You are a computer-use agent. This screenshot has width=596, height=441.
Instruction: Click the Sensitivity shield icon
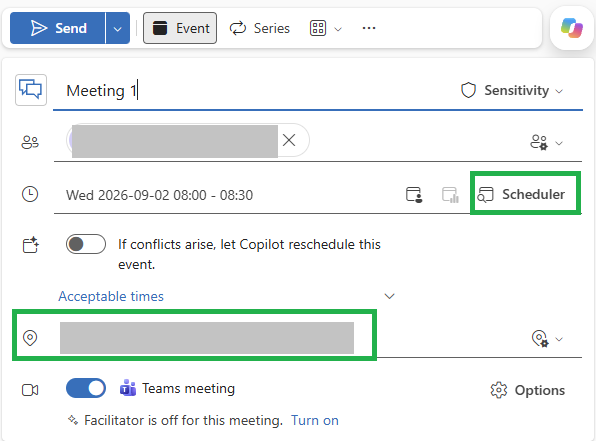[468, 90]
